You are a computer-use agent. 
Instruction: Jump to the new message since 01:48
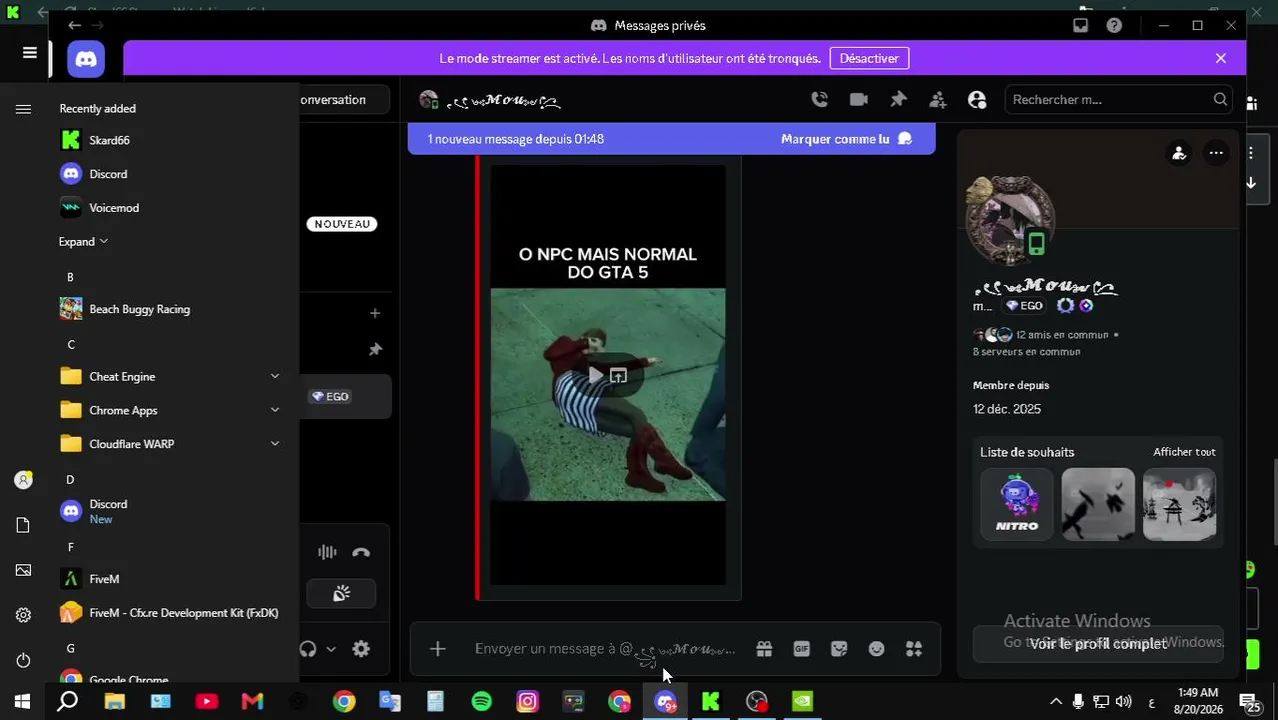coord(516,139)
